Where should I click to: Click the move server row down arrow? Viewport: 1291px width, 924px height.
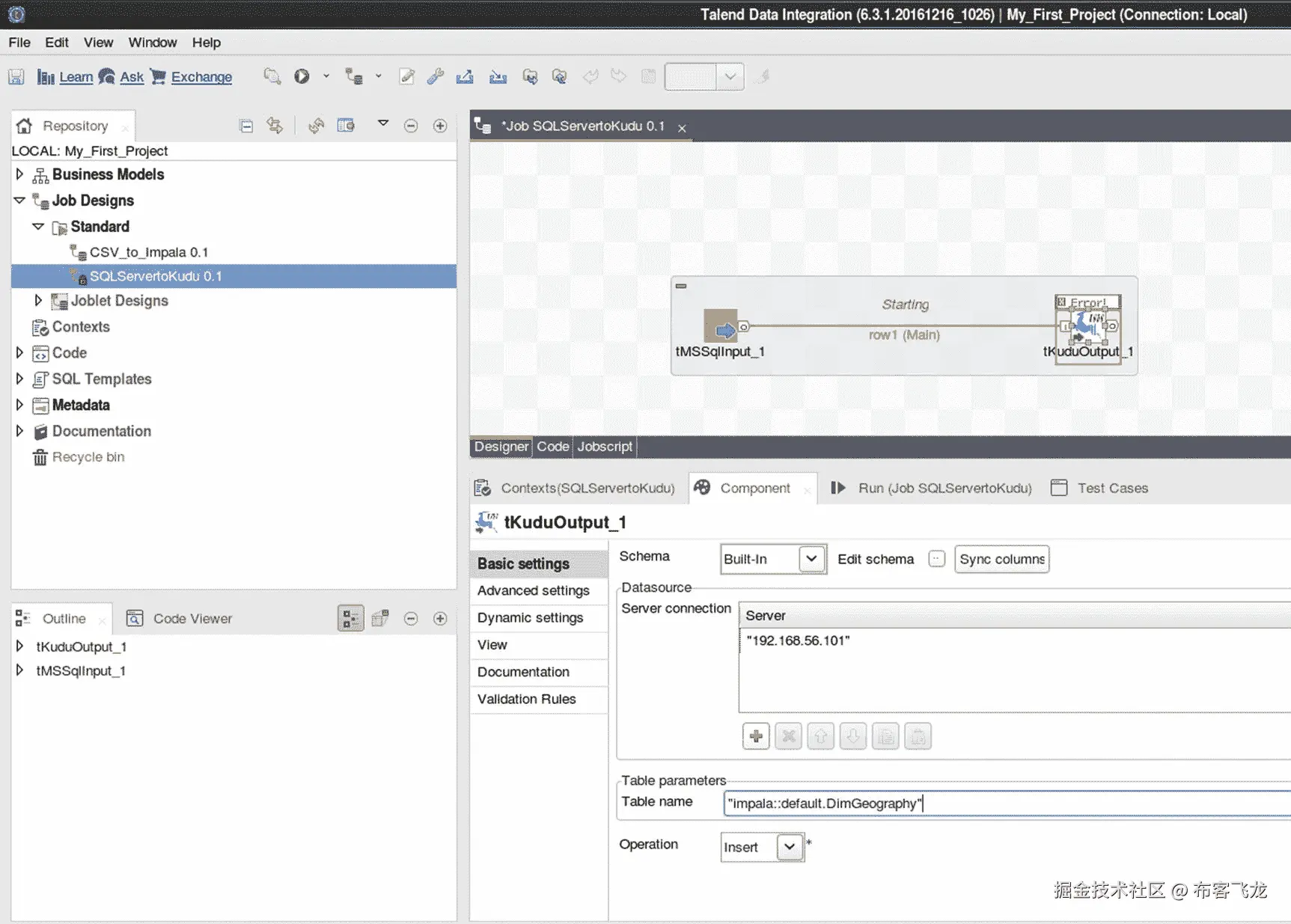click(853, 737)
